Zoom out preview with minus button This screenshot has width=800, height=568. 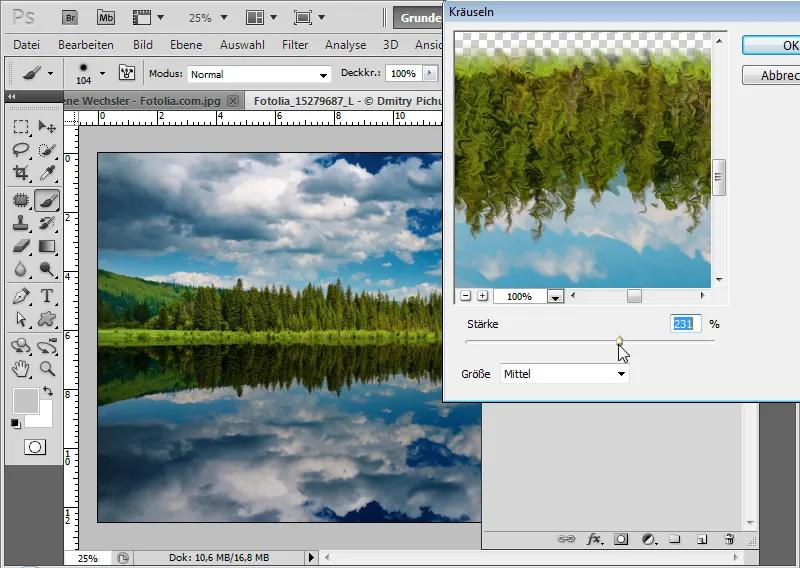(465, 296)
